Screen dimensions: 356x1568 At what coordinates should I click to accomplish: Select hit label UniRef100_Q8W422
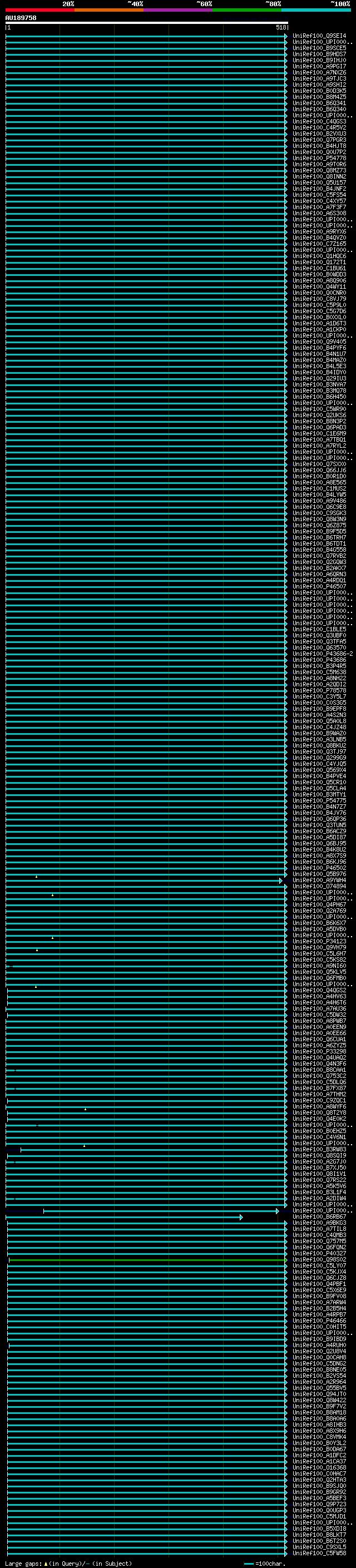pyautogui.click(x=319, y=1400)
